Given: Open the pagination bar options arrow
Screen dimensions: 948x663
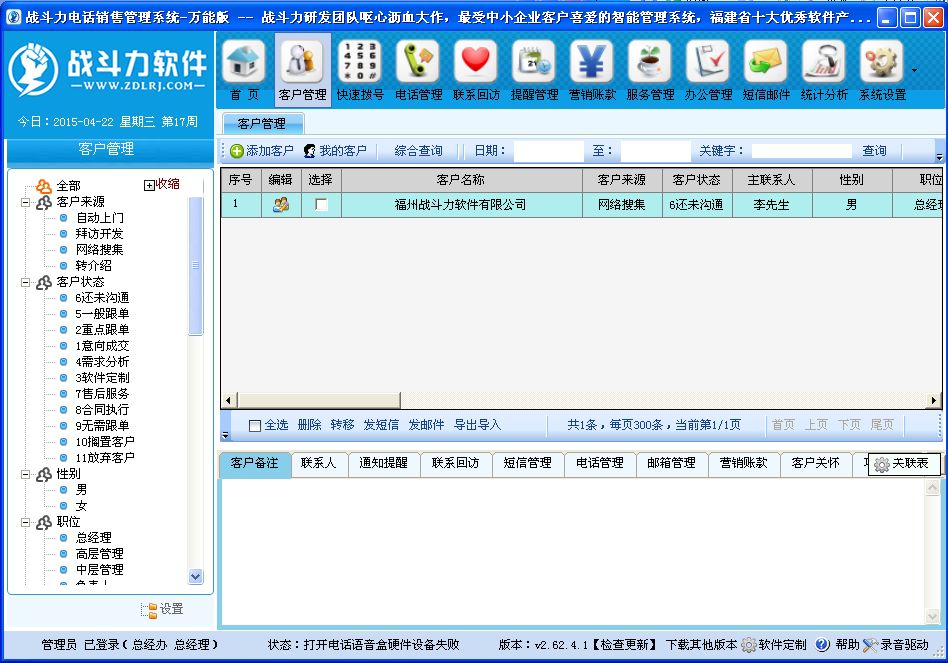Looking at the screenshot, I should (x=226, y=435).
